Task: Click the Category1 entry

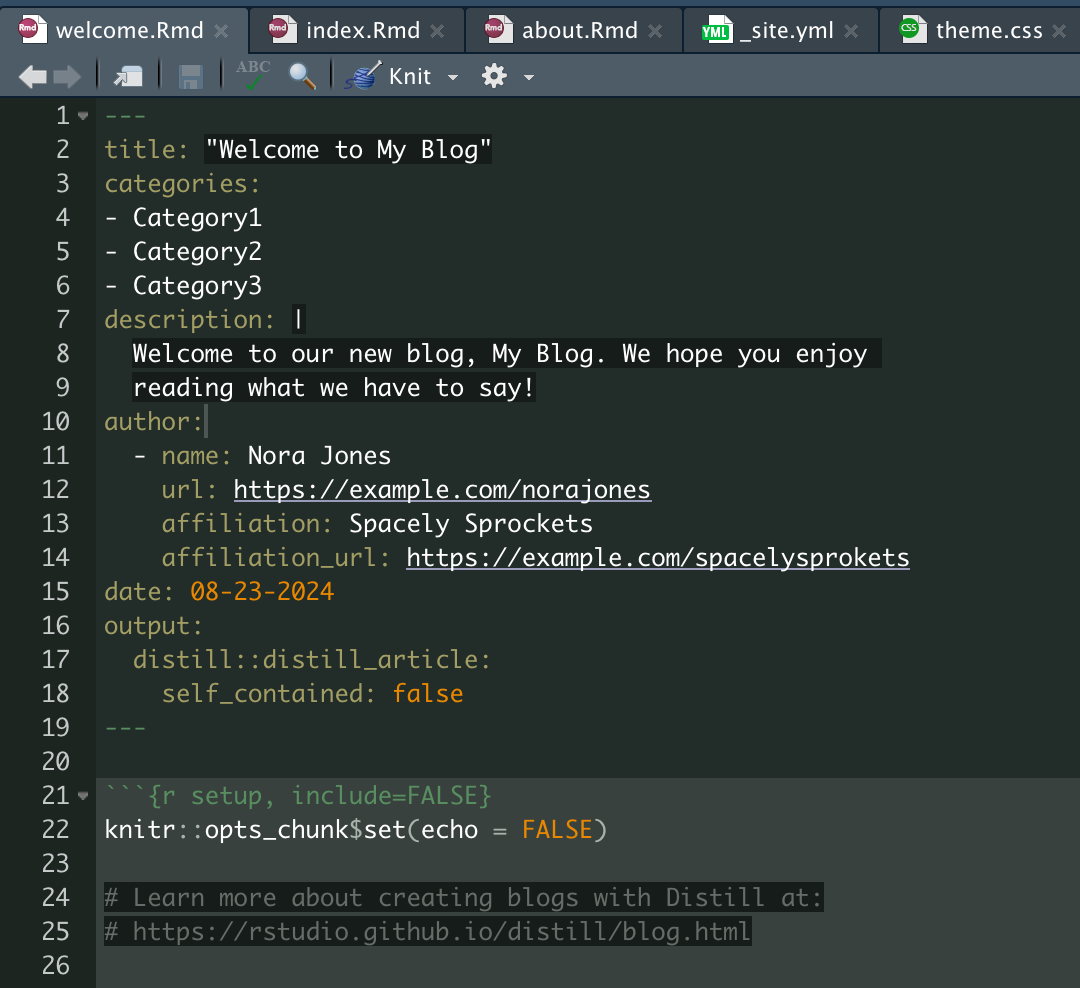Action: (197, 218)
